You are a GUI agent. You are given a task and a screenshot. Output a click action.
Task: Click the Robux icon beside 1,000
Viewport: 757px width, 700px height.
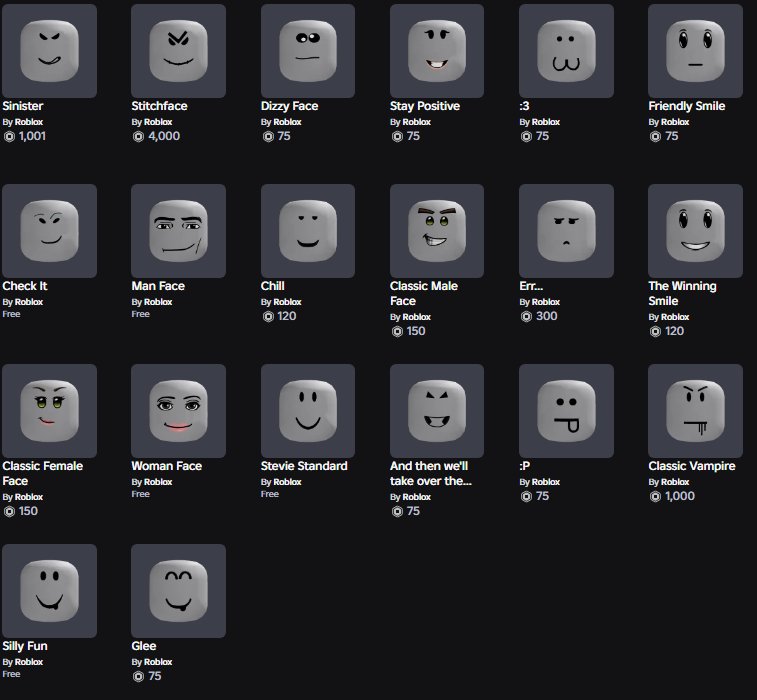point(655,497)
